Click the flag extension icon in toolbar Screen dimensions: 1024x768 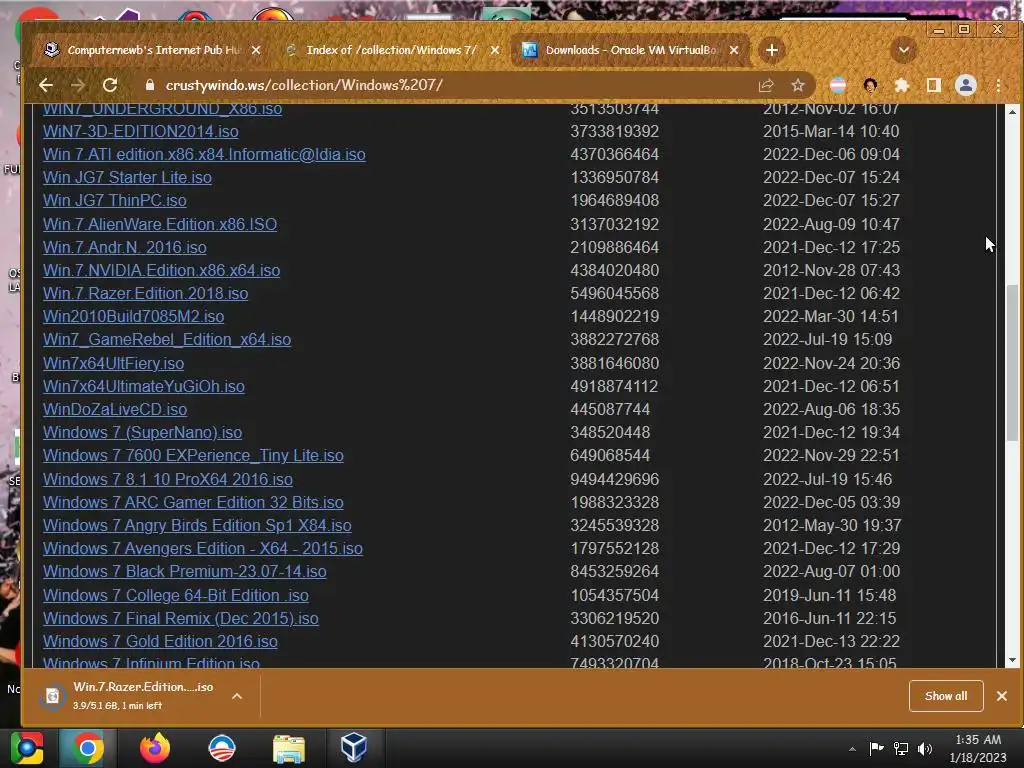838,85
